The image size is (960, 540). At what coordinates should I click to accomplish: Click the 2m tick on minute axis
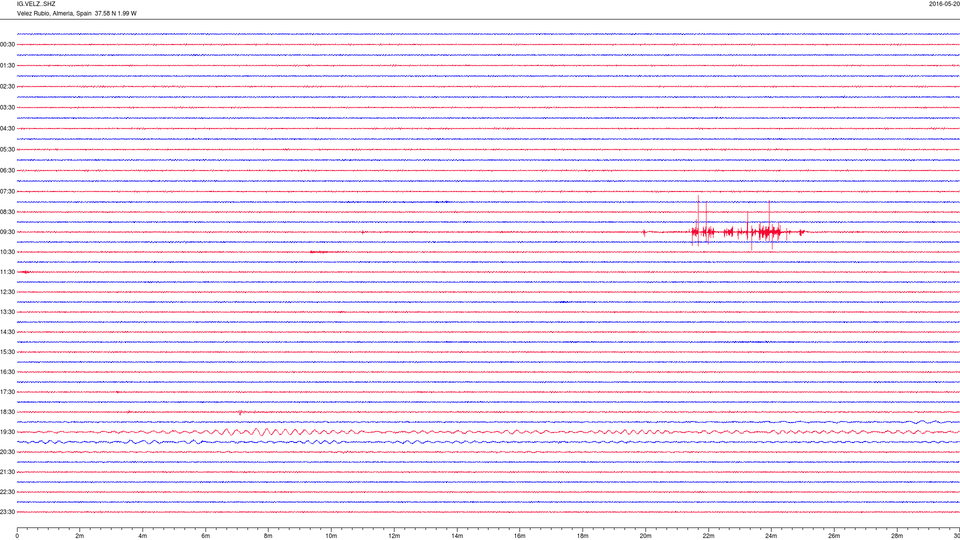pos(80,536)
